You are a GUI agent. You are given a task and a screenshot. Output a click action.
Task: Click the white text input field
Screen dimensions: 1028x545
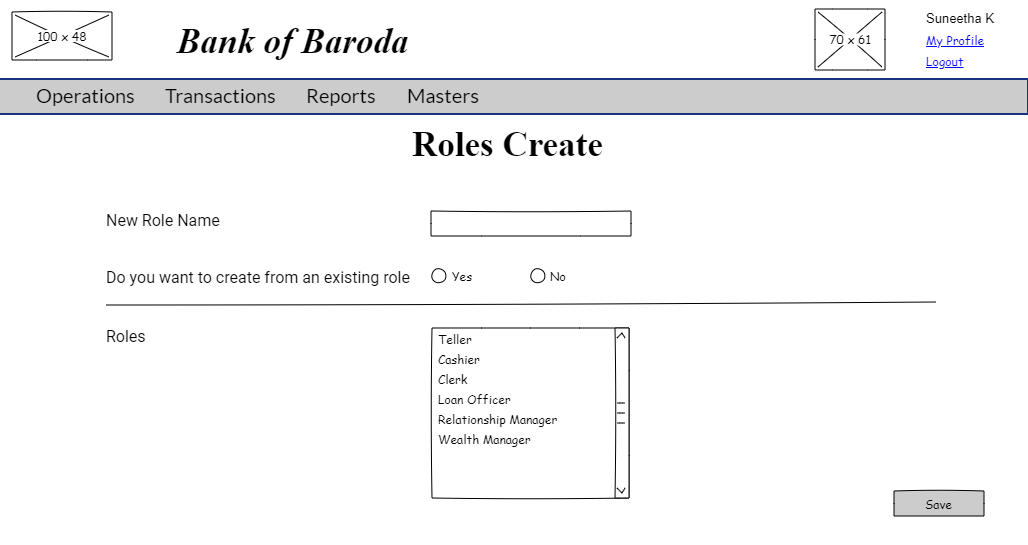coord(530,224)
